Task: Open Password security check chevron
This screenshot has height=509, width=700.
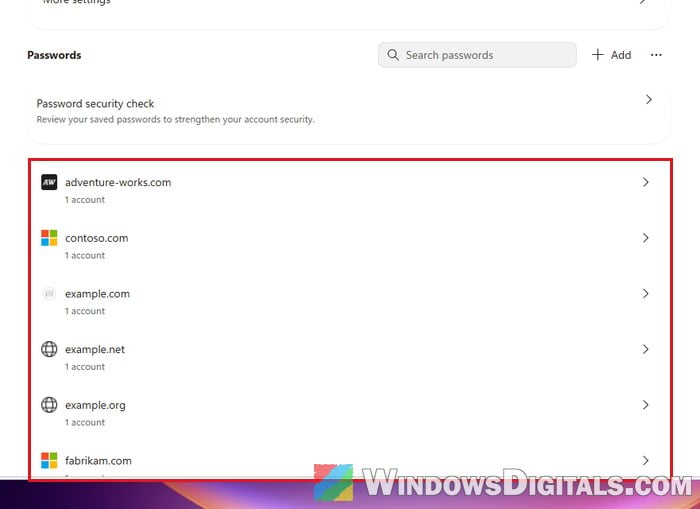Action: coord(649,99)
